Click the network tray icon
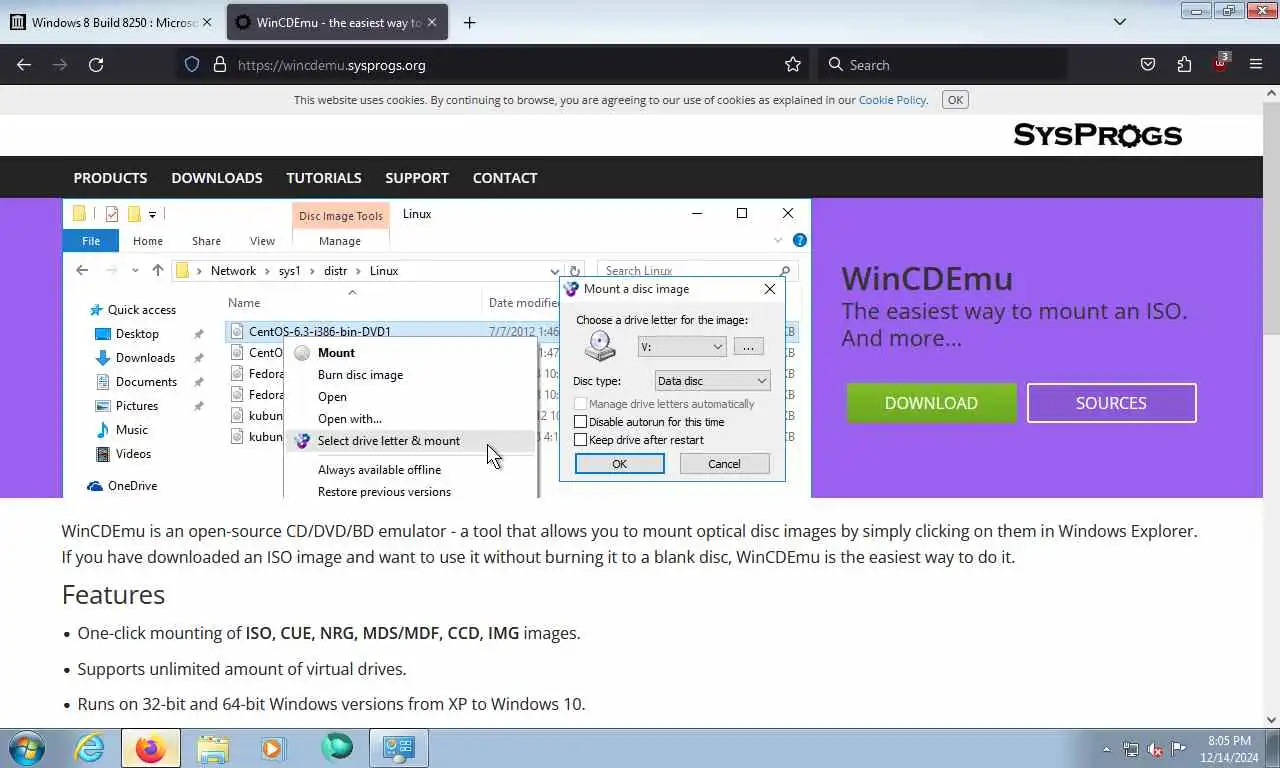1280x768 pixels. (1131, 749)
